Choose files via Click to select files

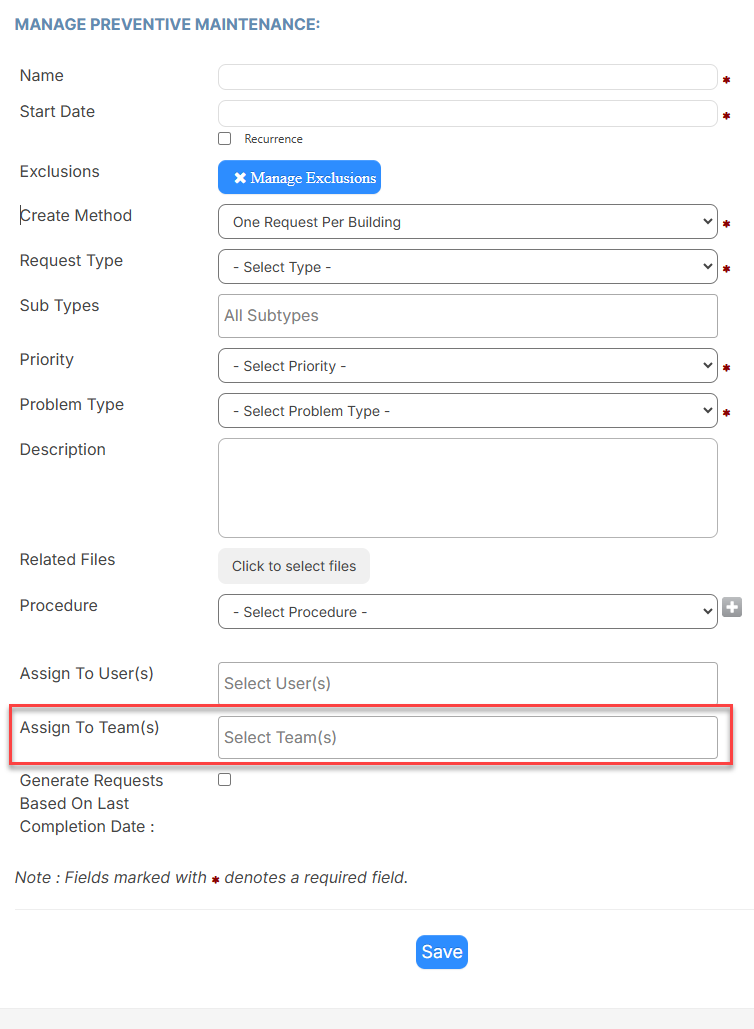[294, 566]
